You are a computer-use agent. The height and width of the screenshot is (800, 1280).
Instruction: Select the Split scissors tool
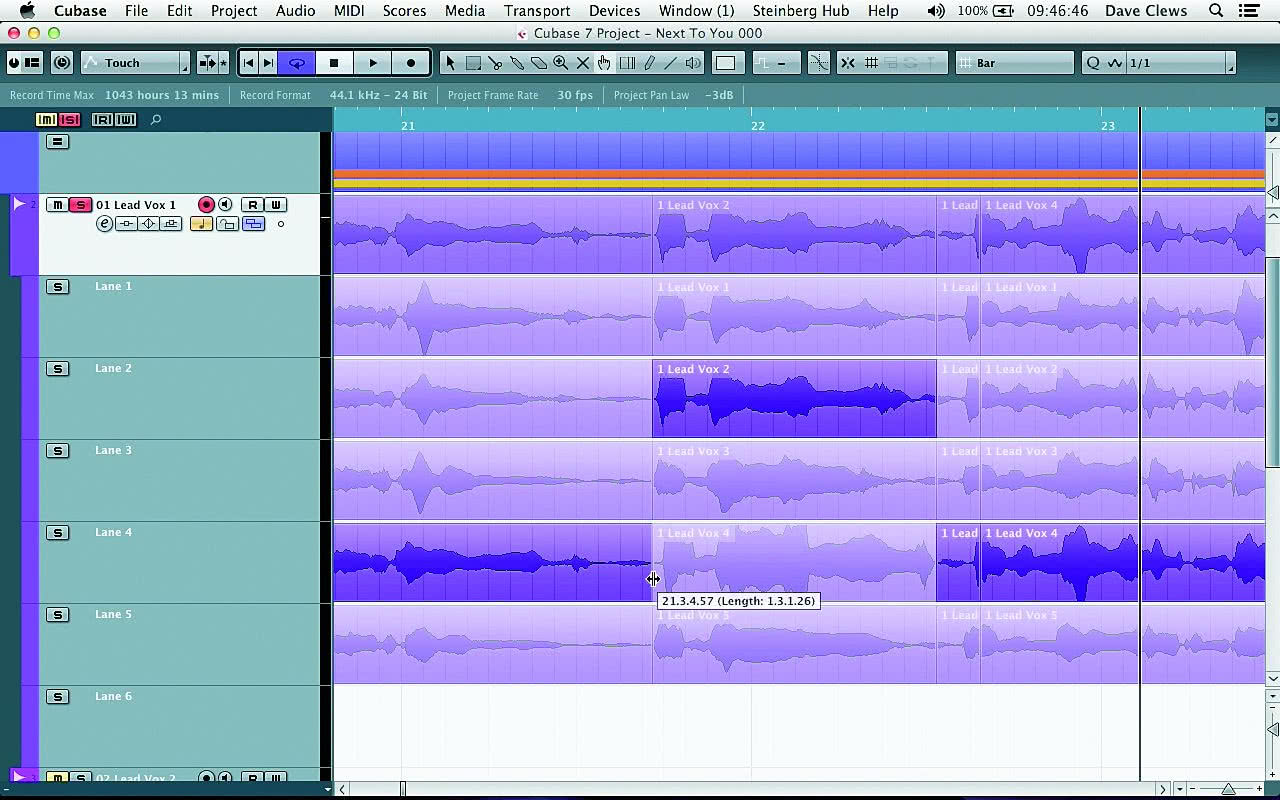[495, 63]
